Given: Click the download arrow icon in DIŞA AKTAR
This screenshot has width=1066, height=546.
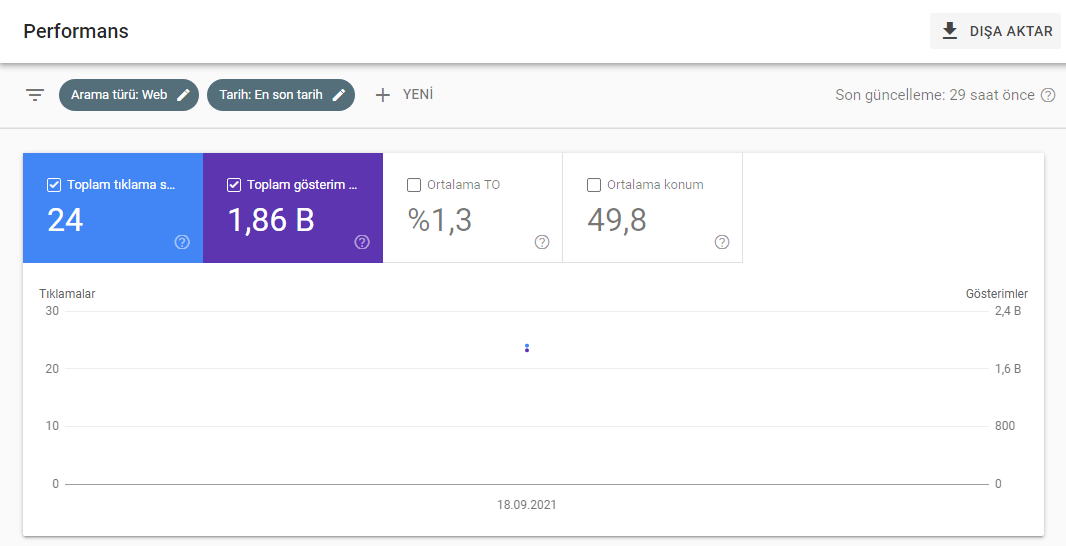Looking at the screenshot, I should click(x=950, y=31).
